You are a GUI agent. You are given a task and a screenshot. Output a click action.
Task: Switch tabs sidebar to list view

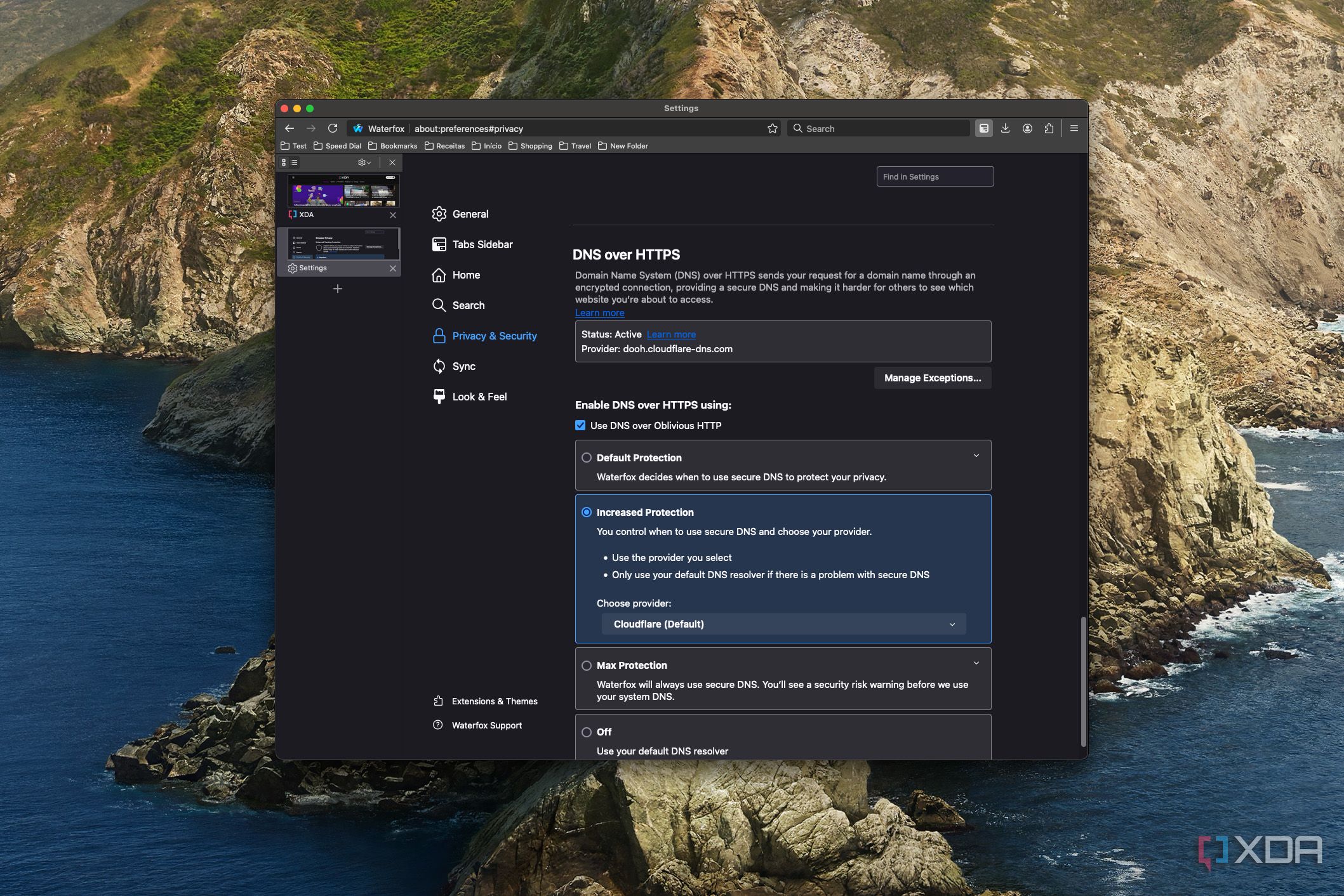[x=294, y=162]
